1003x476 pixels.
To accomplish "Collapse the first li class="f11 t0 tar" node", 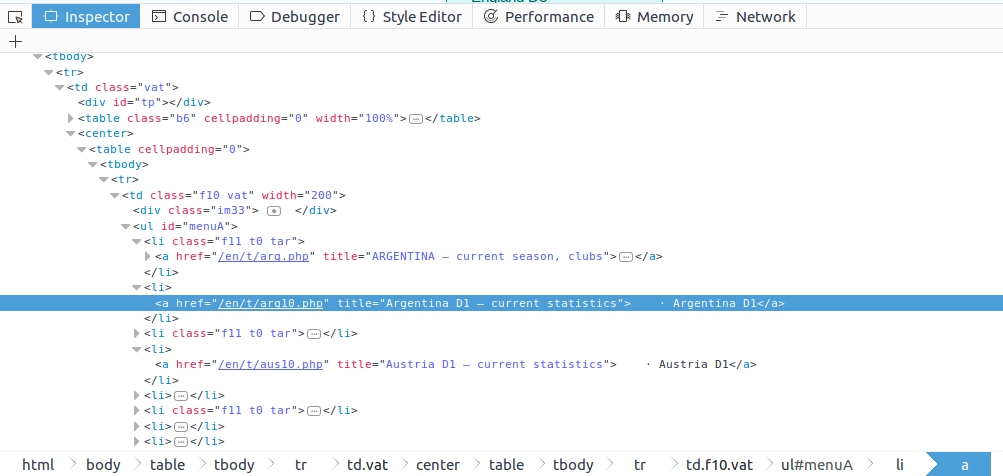I will click(137, 241).
